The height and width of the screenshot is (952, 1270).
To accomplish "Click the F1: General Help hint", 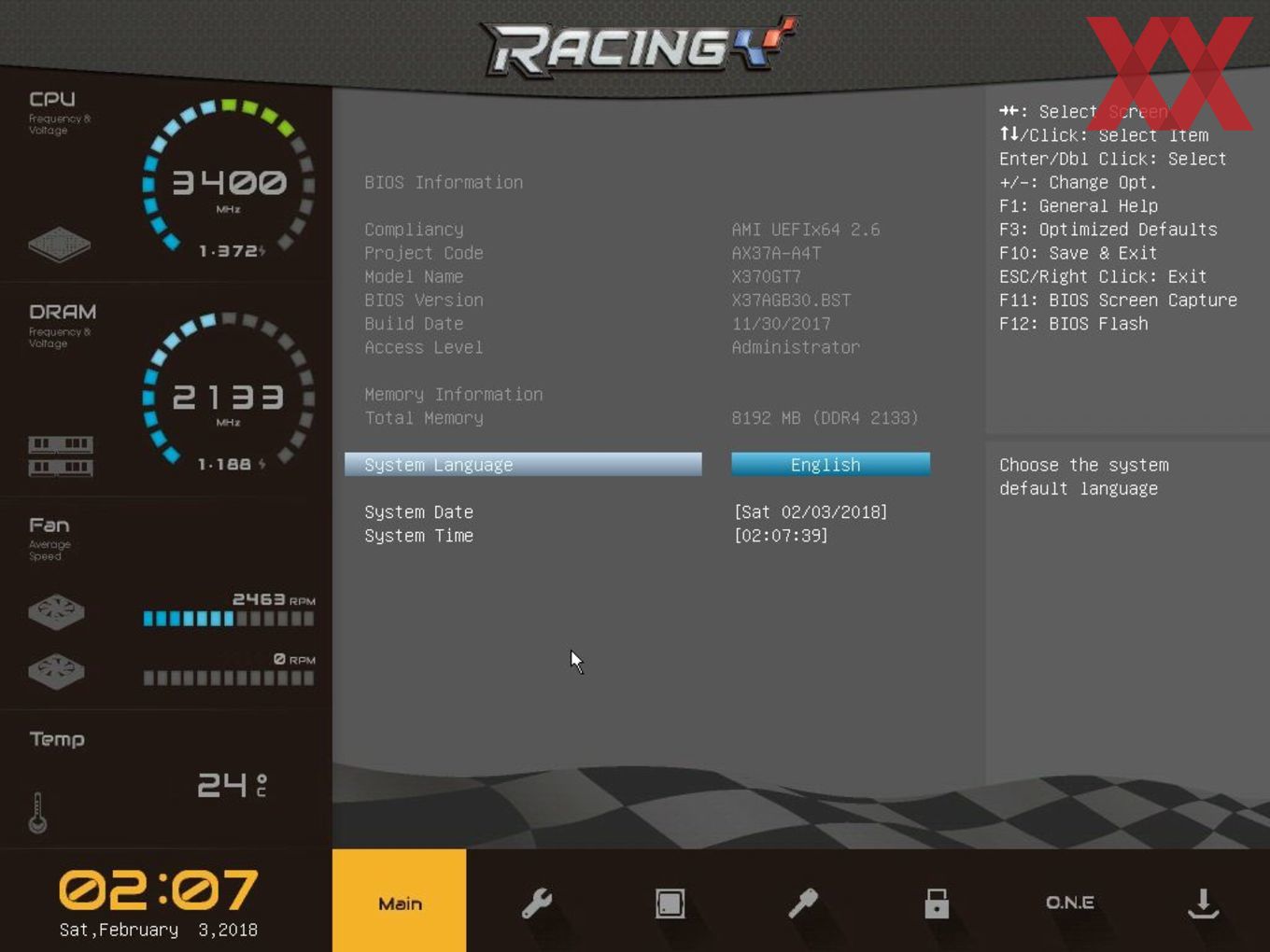I will pyautogui.click(x=1078, y=206).
